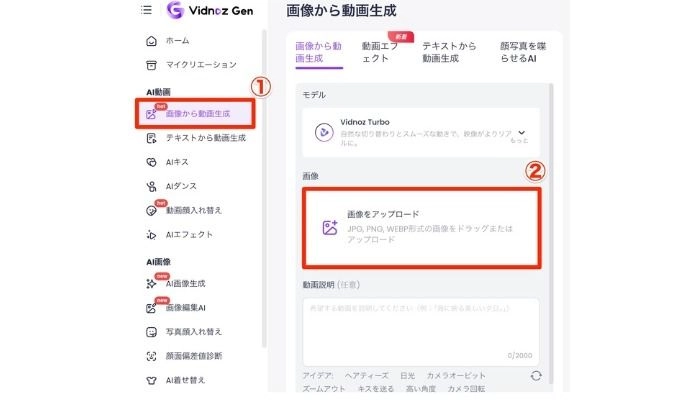This screenshot has height=400, width=700.
Task: Click the ヘアティーズ idea suggestion
Action: 367,376
